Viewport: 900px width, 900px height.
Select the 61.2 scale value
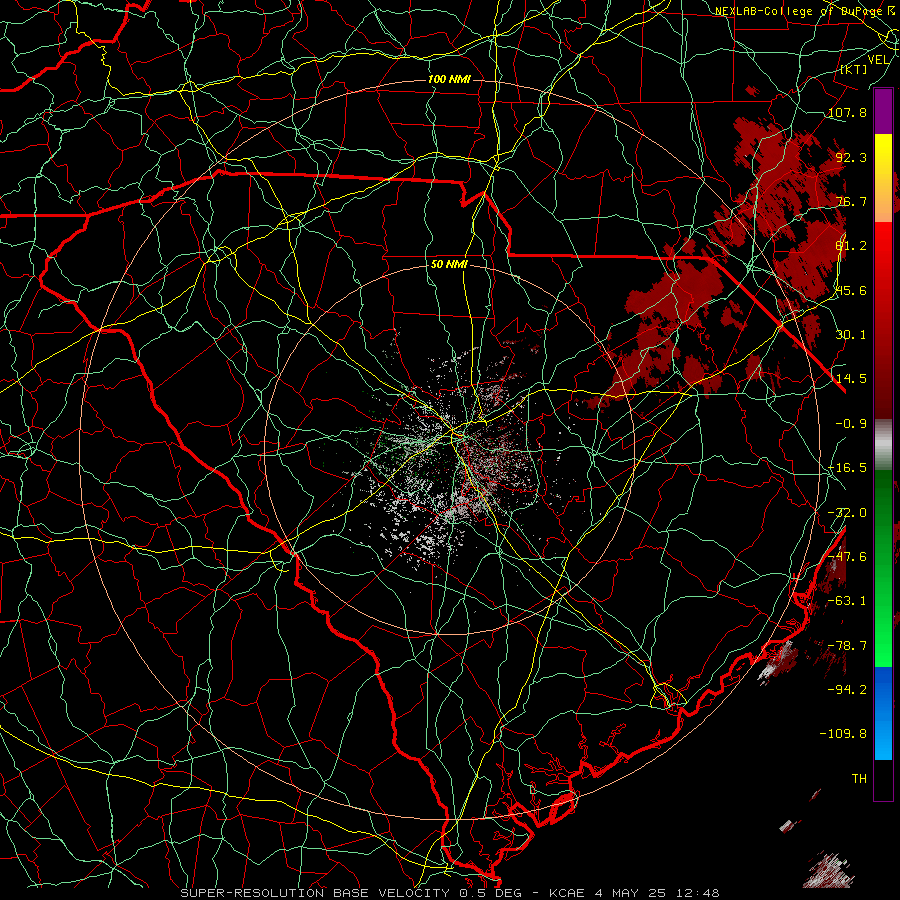(851, 246)
